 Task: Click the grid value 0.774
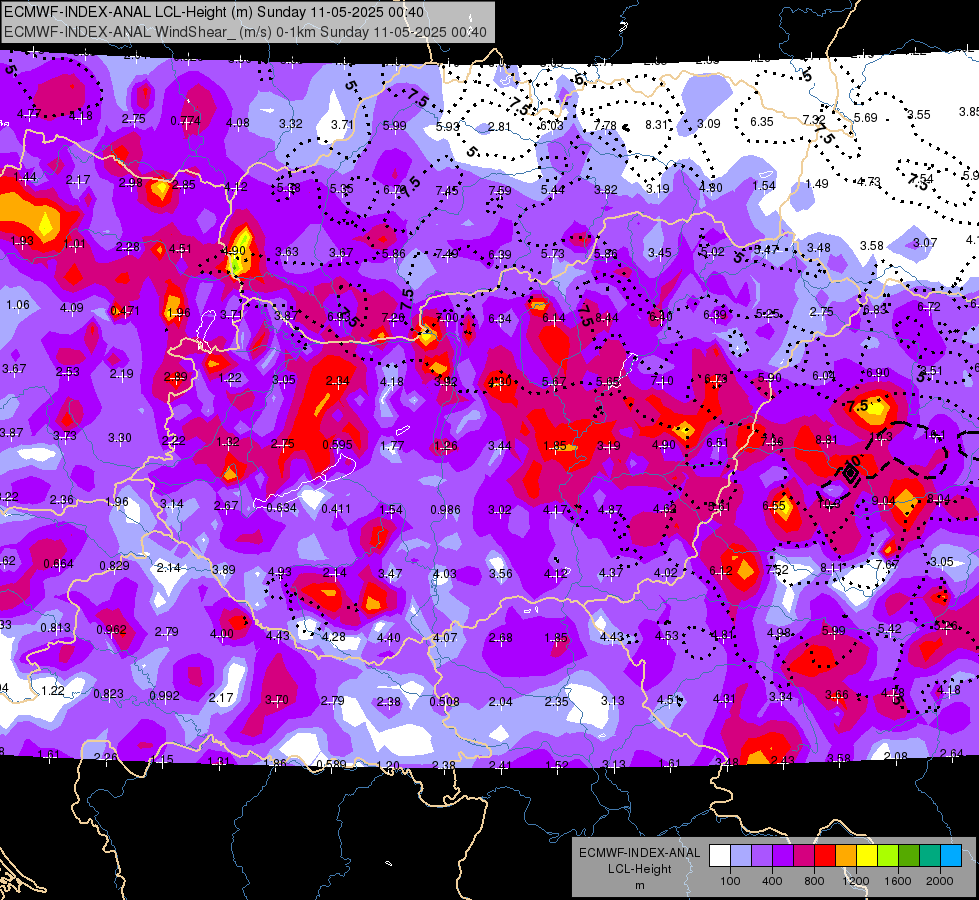(x=185, y=121)
